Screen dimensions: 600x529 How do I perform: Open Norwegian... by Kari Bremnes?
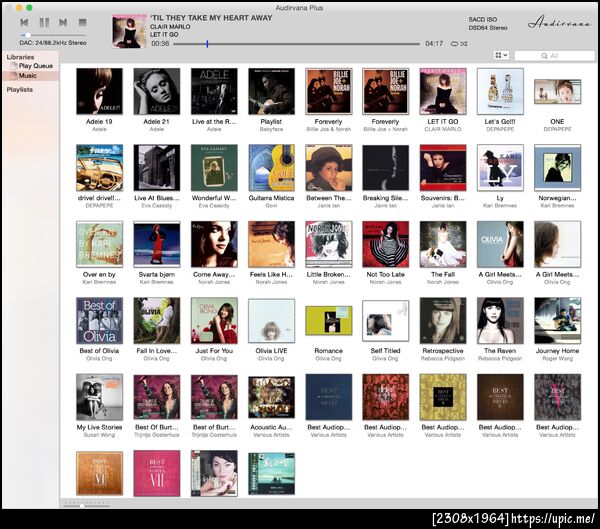558,168
